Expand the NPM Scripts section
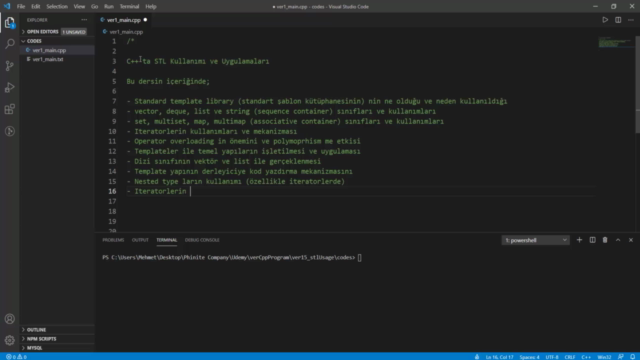 (41, 339)
